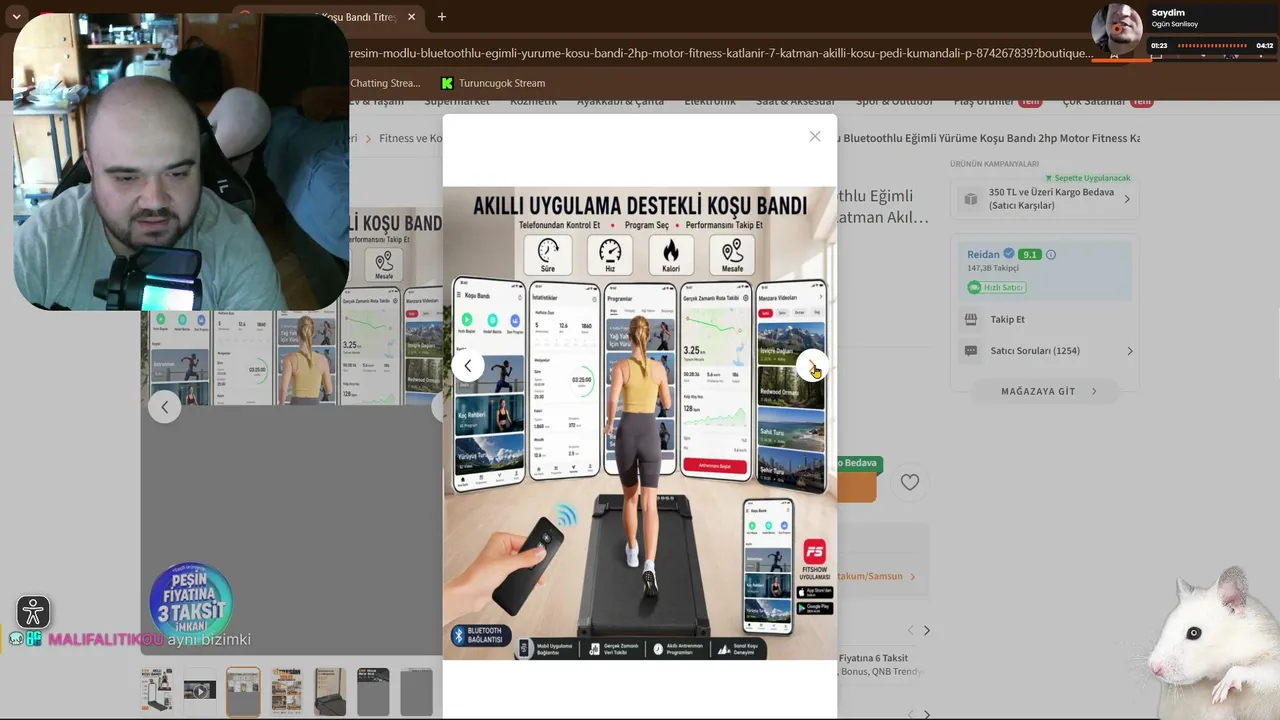Click the Hızlı Satıcı badge
Viewport: 1280px width, 720px height.
(x=997, y=287)
